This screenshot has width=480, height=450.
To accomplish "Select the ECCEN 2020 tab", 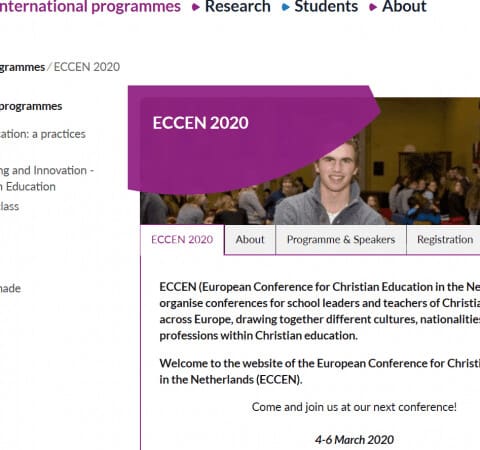I will pyautogui.click(x=182, y=240).
